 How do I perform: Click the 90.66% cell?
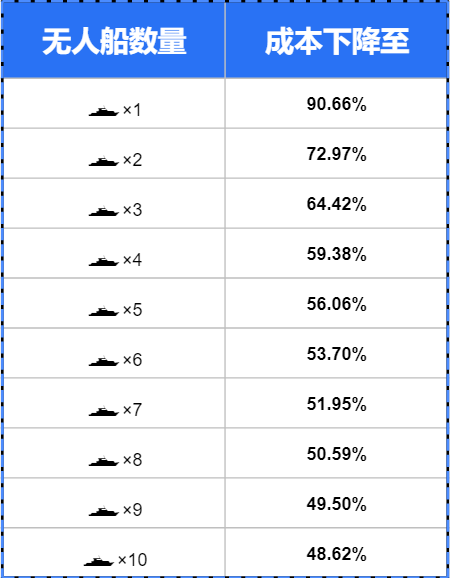[x=336, y=104]
